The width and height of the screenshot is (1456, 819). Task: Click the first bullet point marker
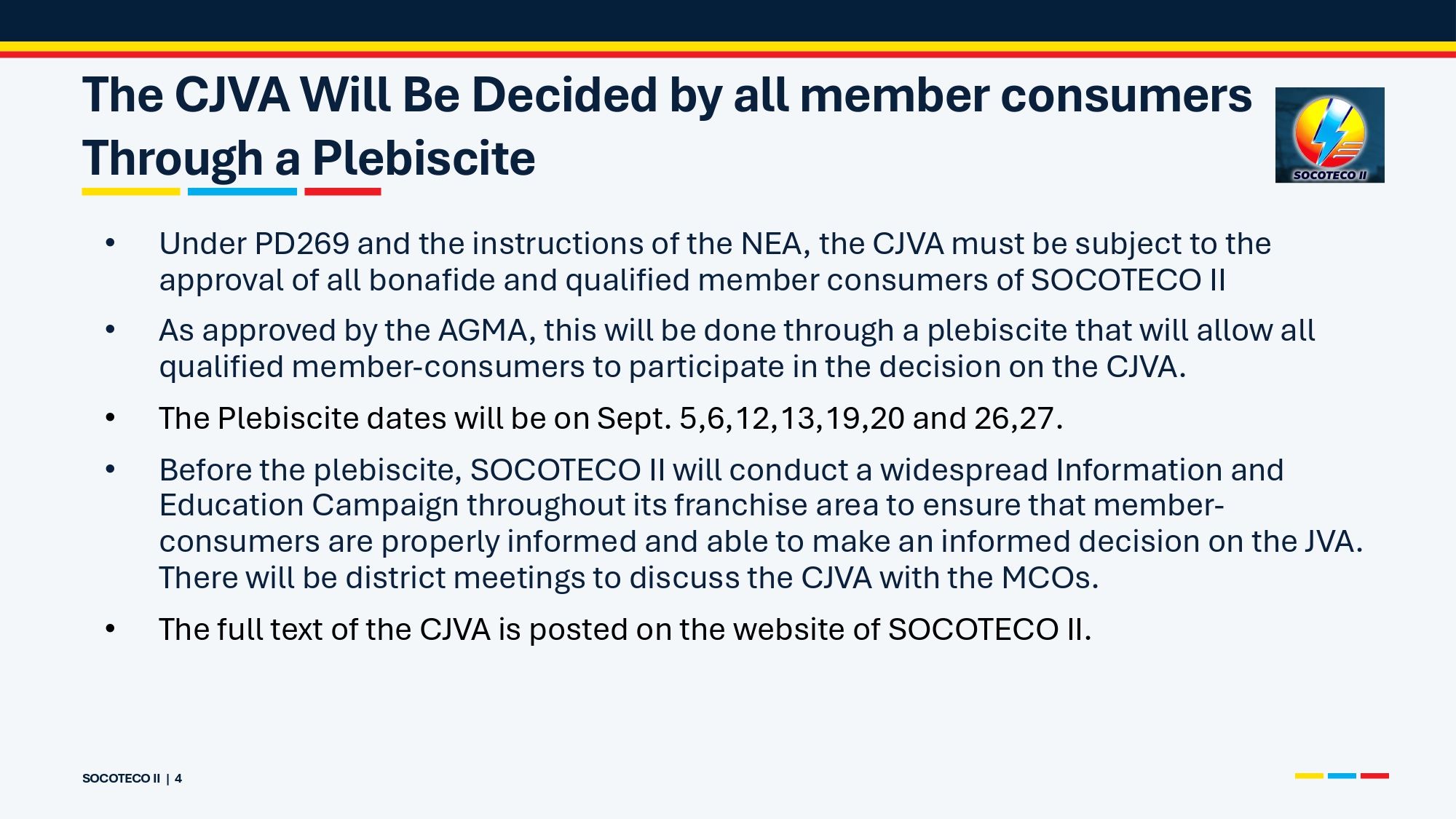pyautogui.click(x=110, y=243)
